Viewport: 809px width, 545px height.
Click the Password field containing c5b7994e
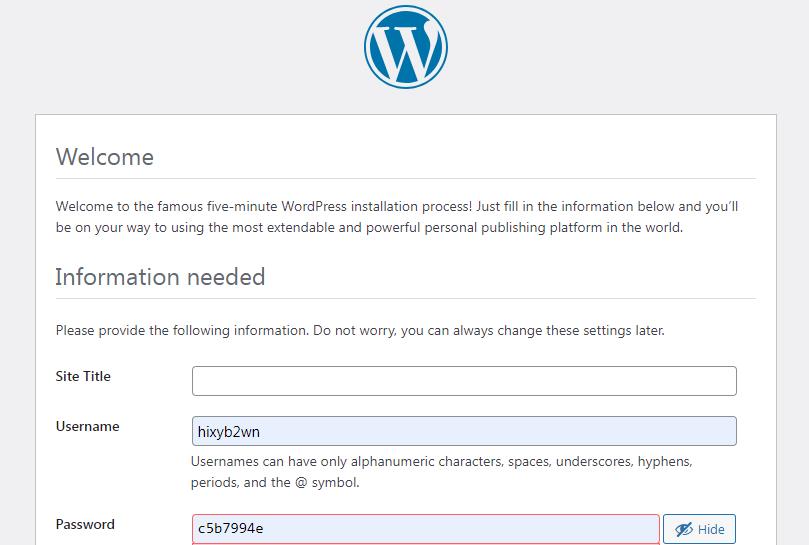tap(426, 529)
